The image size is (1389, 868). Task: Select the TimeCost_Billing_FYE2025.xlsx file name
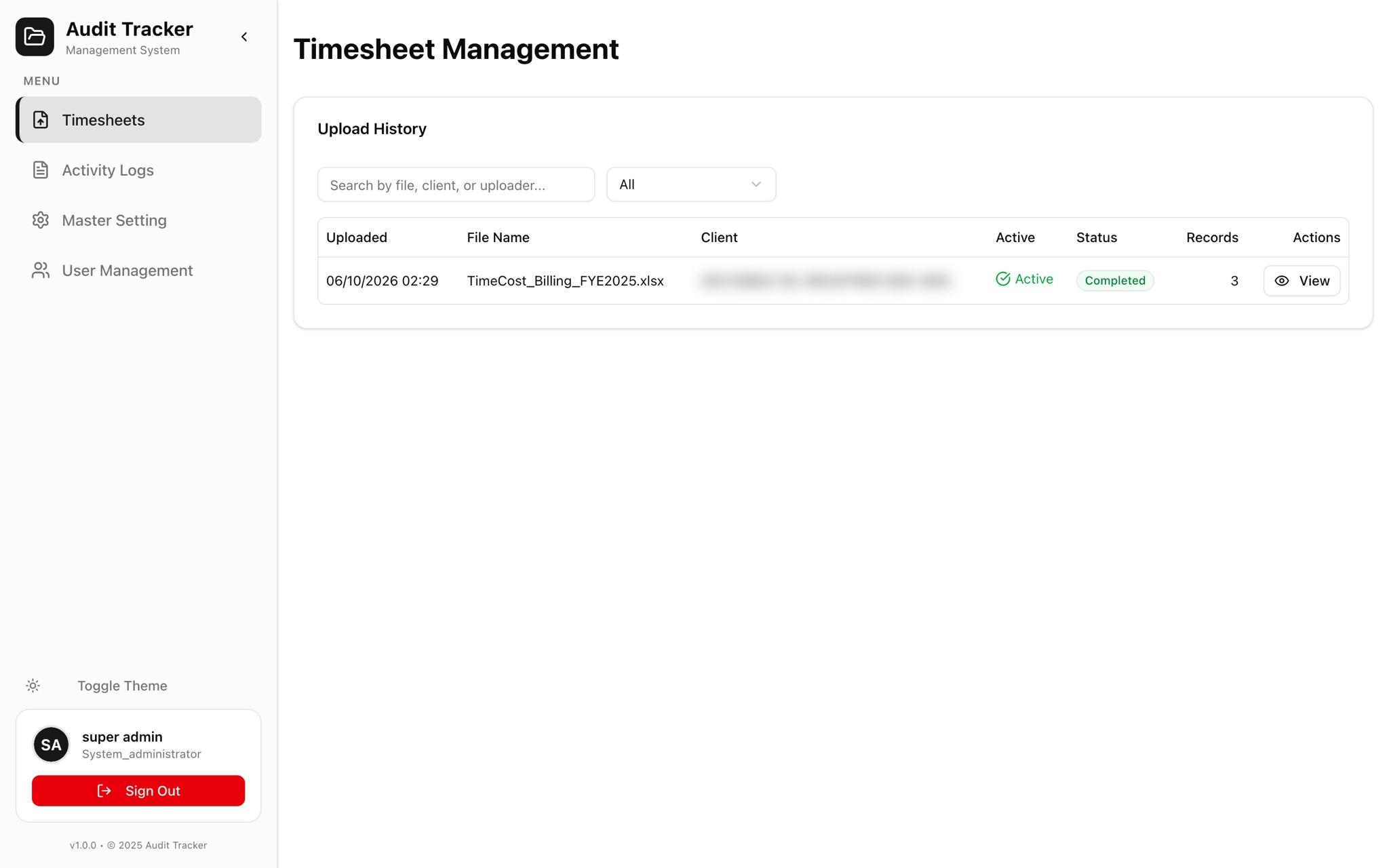point(565,281)
